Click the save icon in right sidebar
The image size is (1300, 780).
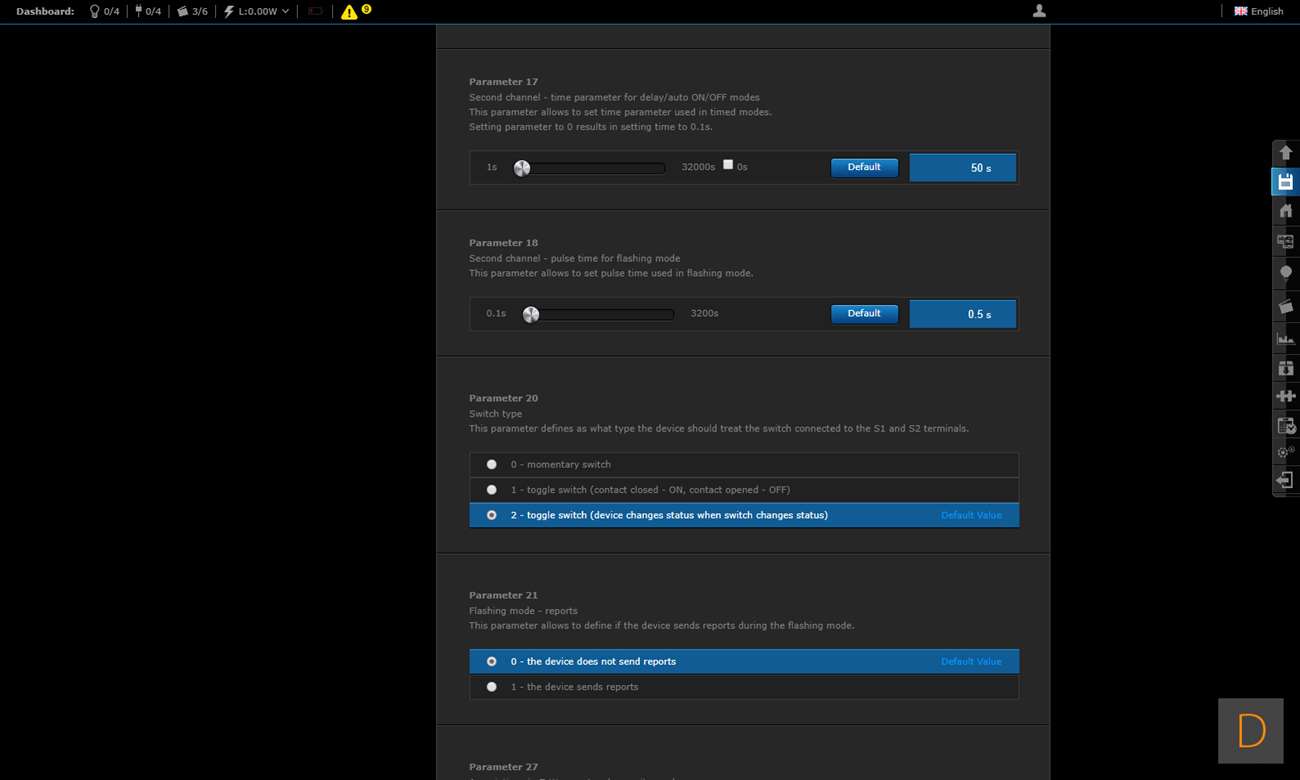pyautogui.click(x=1285, y=182)
